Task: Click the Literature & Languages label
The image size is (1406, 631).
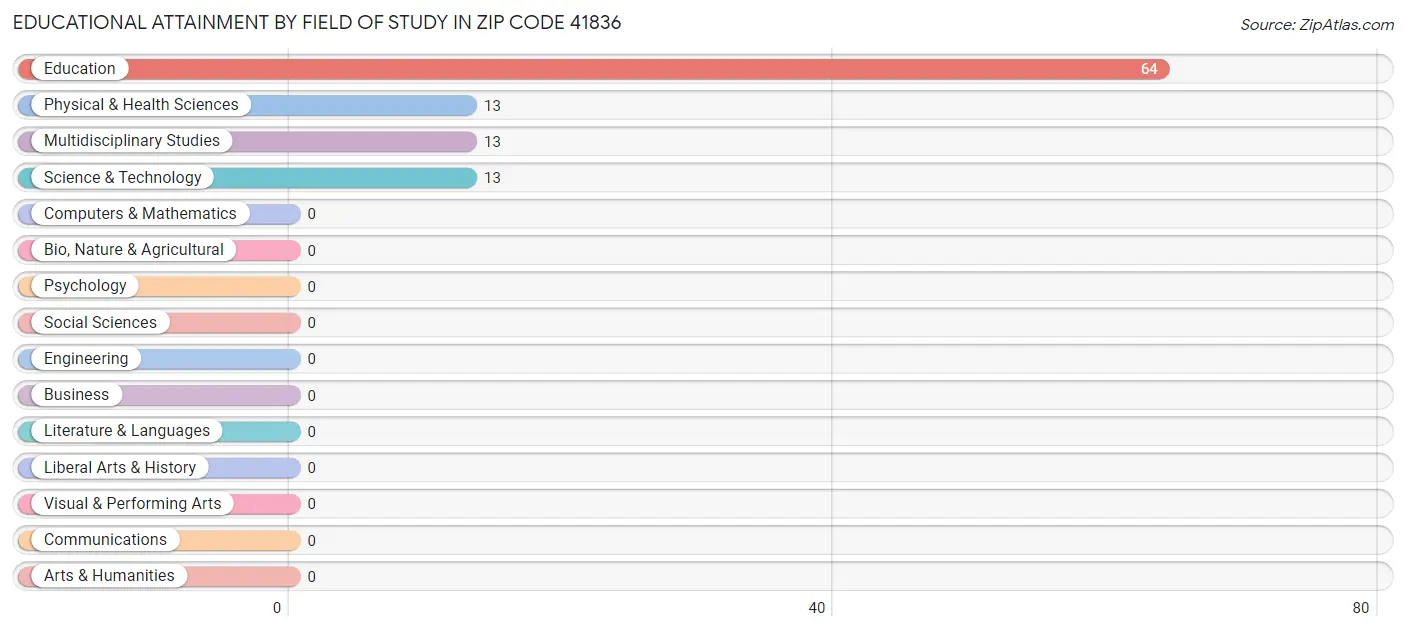Action: [127, 431]
